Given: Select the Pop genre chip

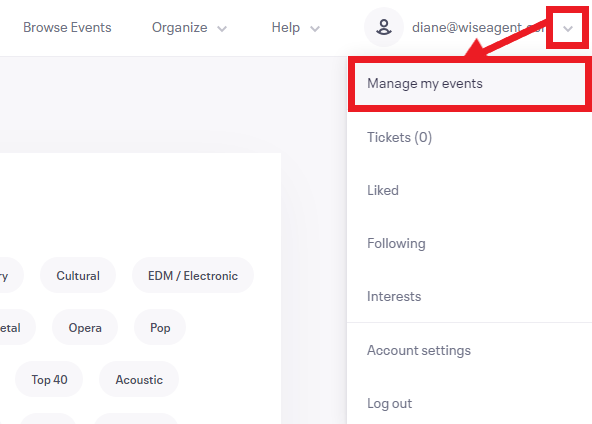Looking at the screenshot, I should pos(160,327).
